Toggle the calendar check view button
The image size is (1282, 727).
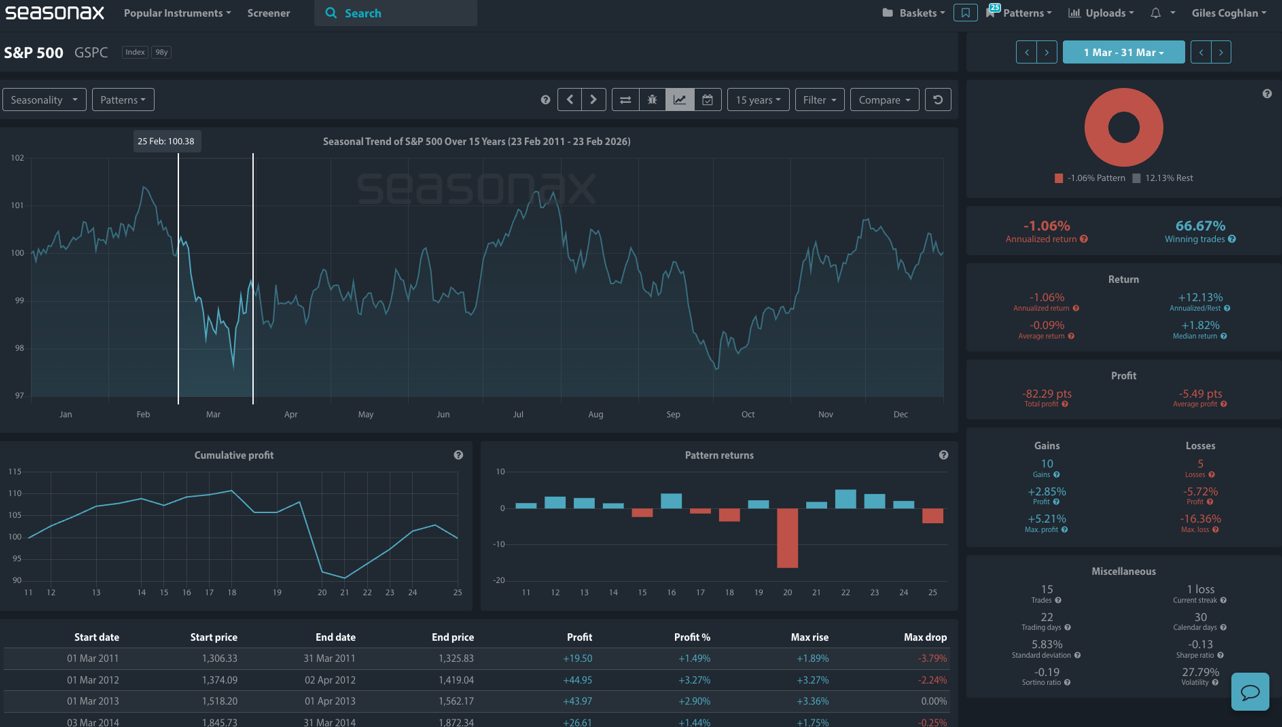click(x=707, y=100)
